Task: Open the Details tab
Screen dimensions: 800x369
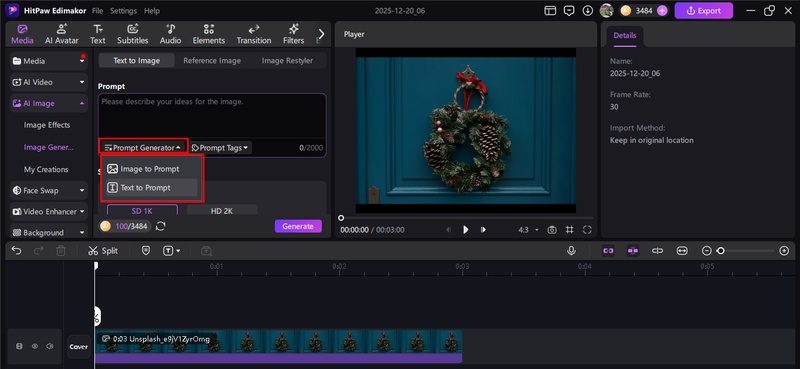Action: 624,36
